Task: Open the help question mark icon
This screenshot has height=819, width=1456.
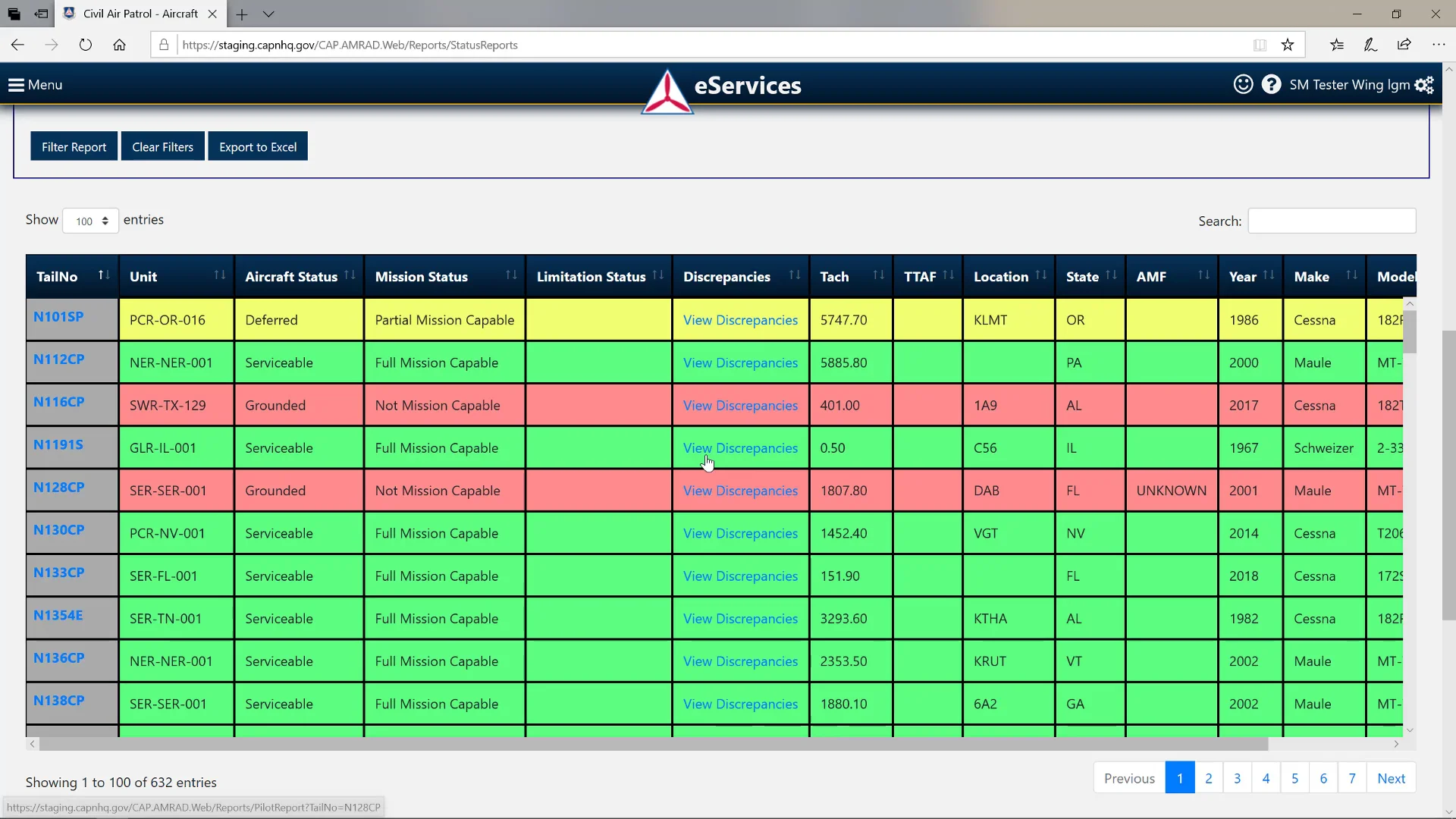Action: (1271, 84)
